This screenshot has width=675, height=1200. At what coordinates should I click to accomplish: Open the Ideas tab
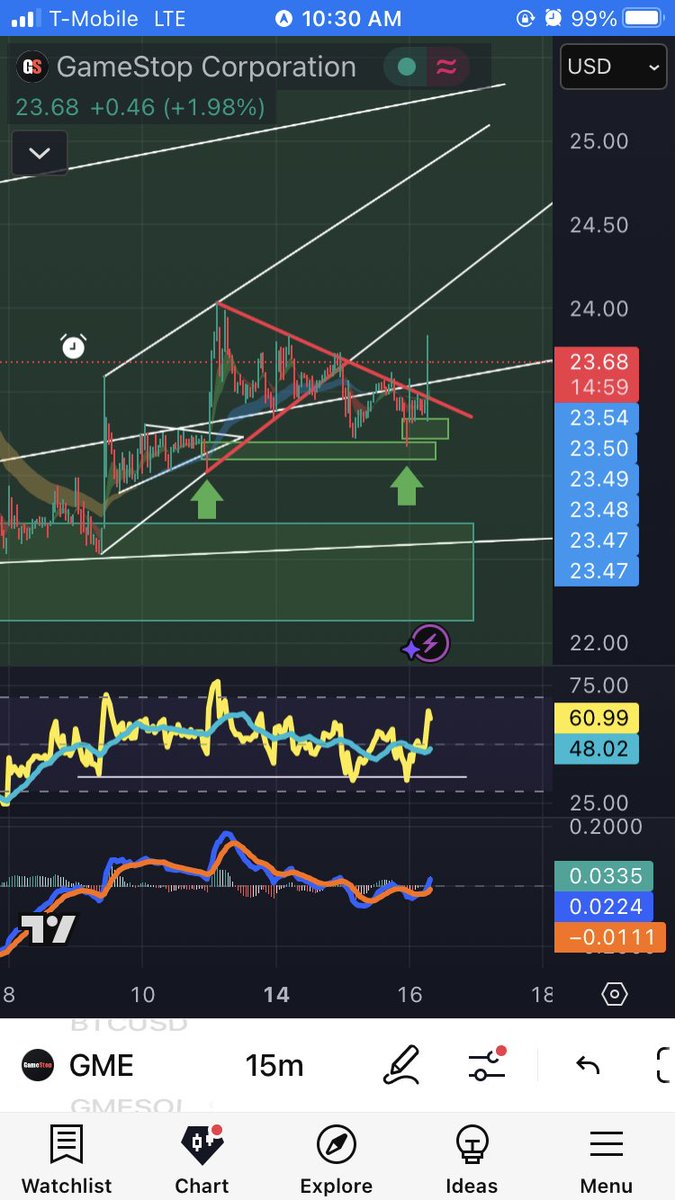tap(471, 1160)
